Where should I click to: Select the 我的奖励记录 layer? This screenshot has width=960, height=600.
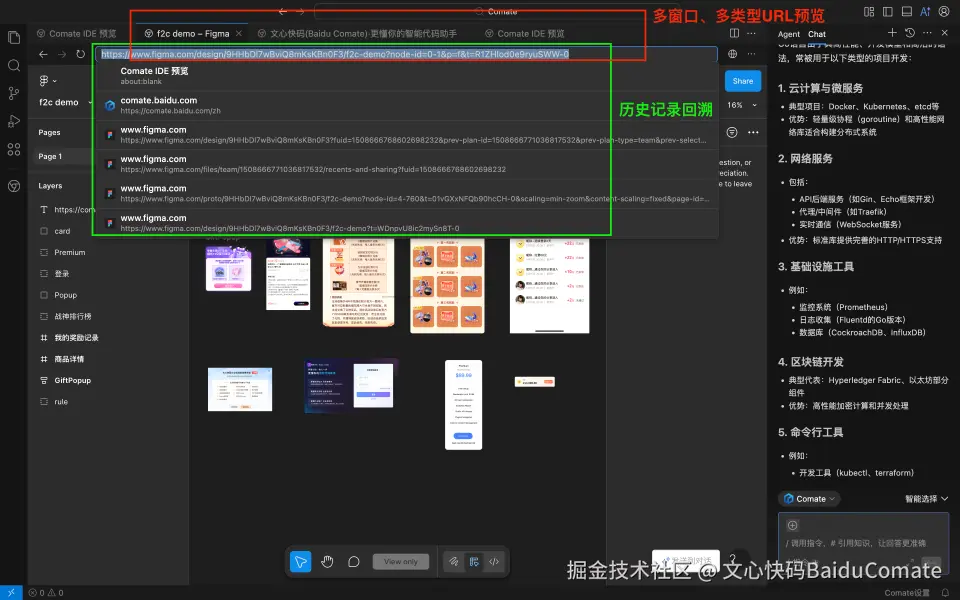(76, 338)
